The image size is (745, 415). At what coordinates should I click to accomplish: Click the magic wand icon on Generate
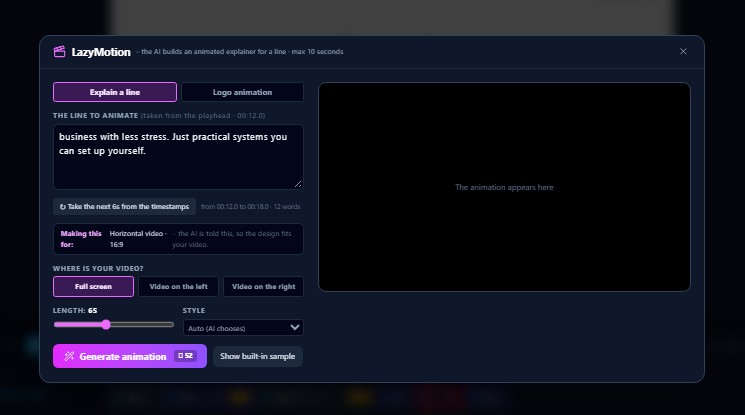(x=69, y=356)
